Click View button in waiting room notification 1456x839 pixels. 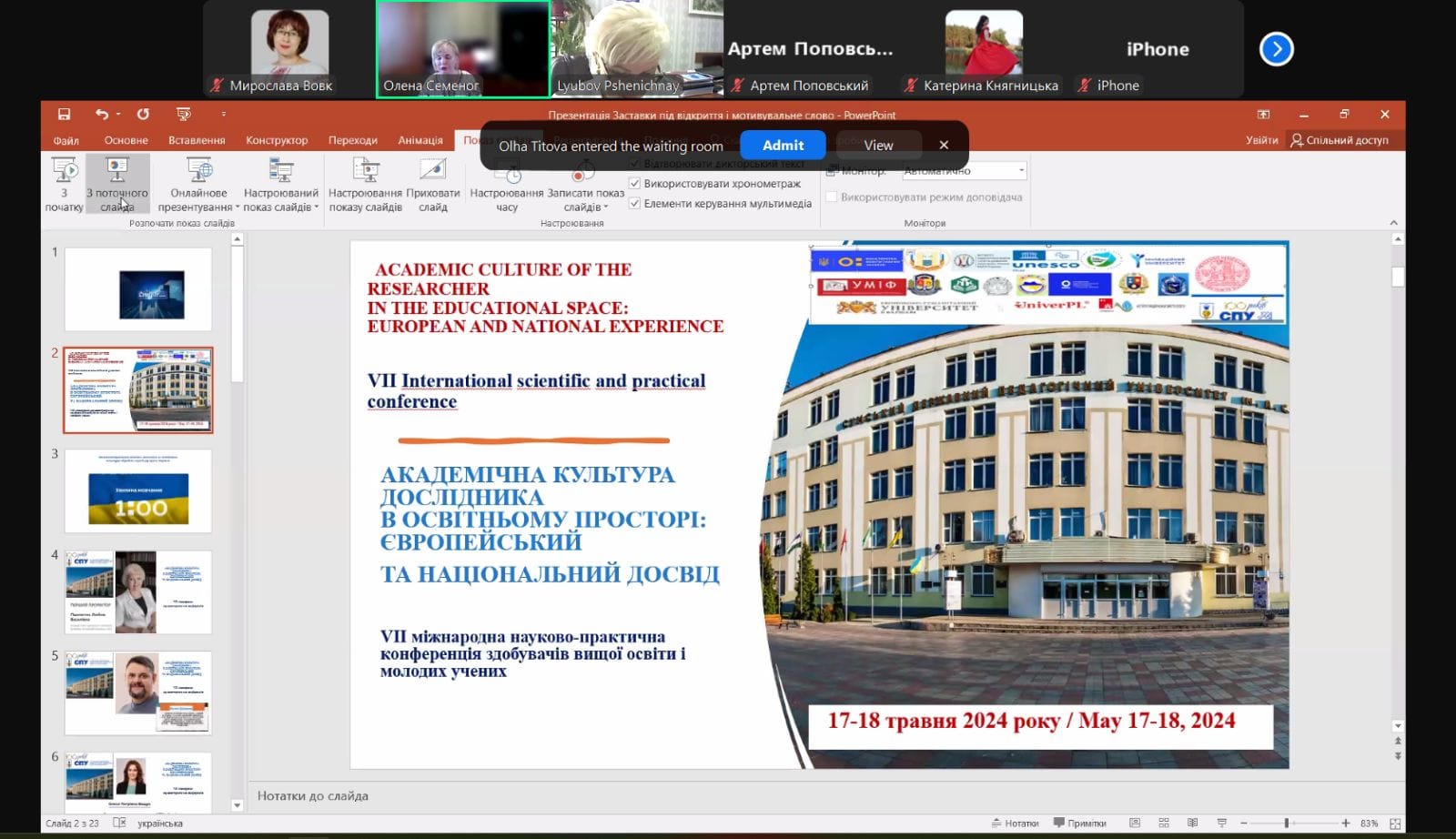pos(878,146)
